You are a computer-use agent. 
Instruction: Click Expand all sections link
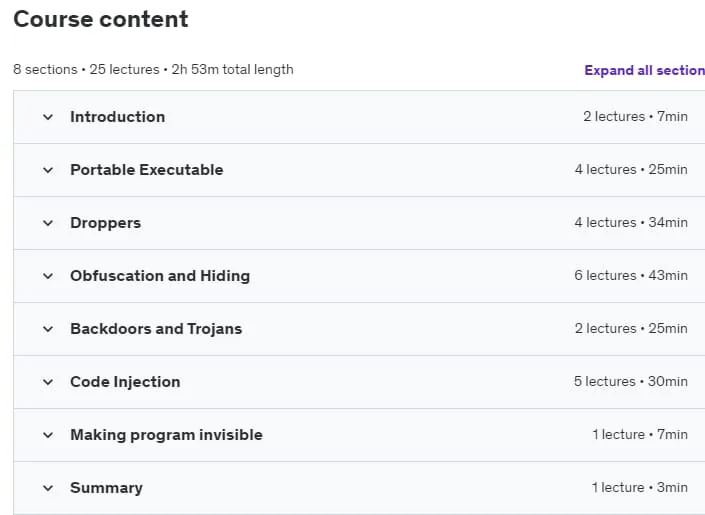[x=644, y=70]
